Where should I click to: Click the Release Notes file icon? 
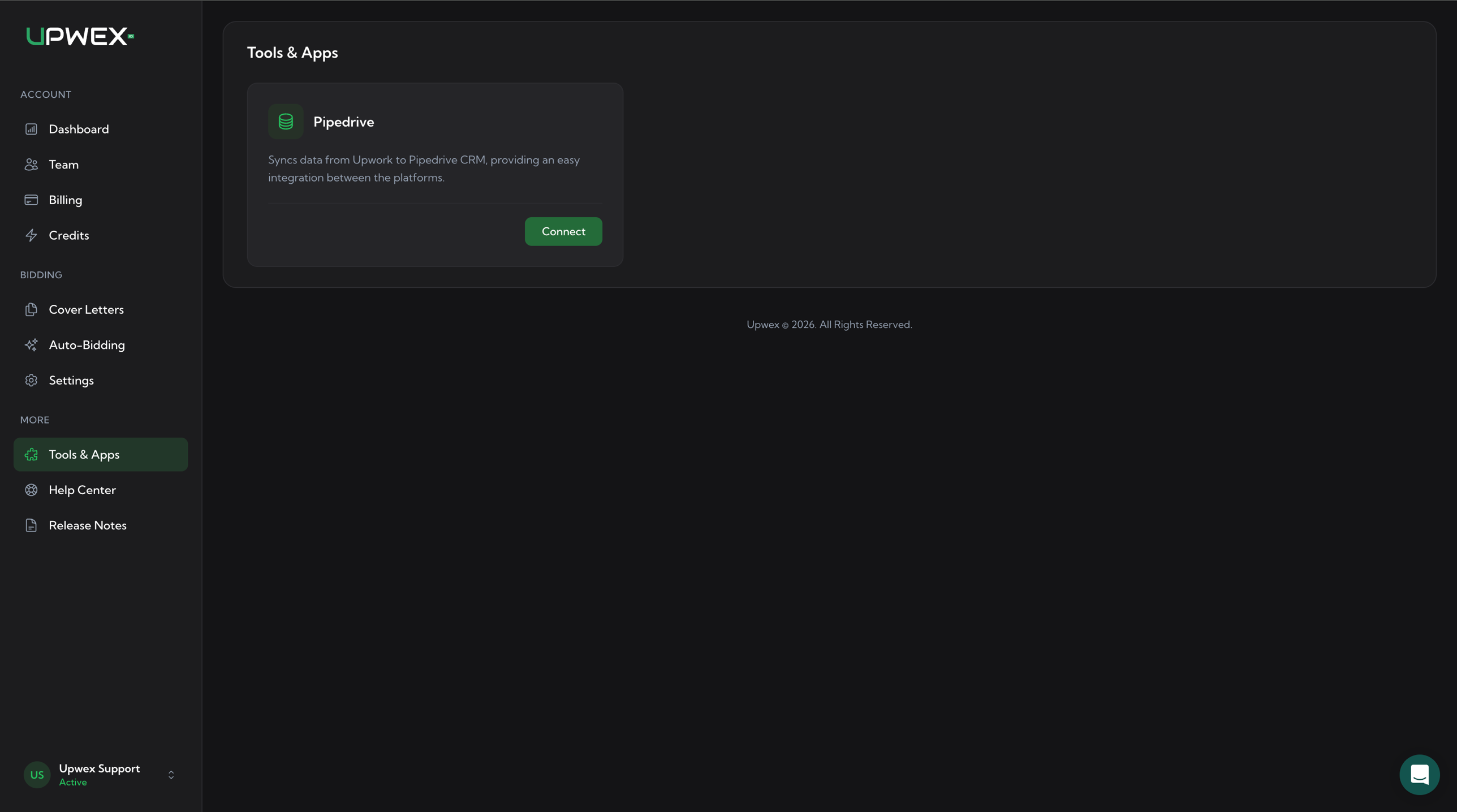(31, 525)
